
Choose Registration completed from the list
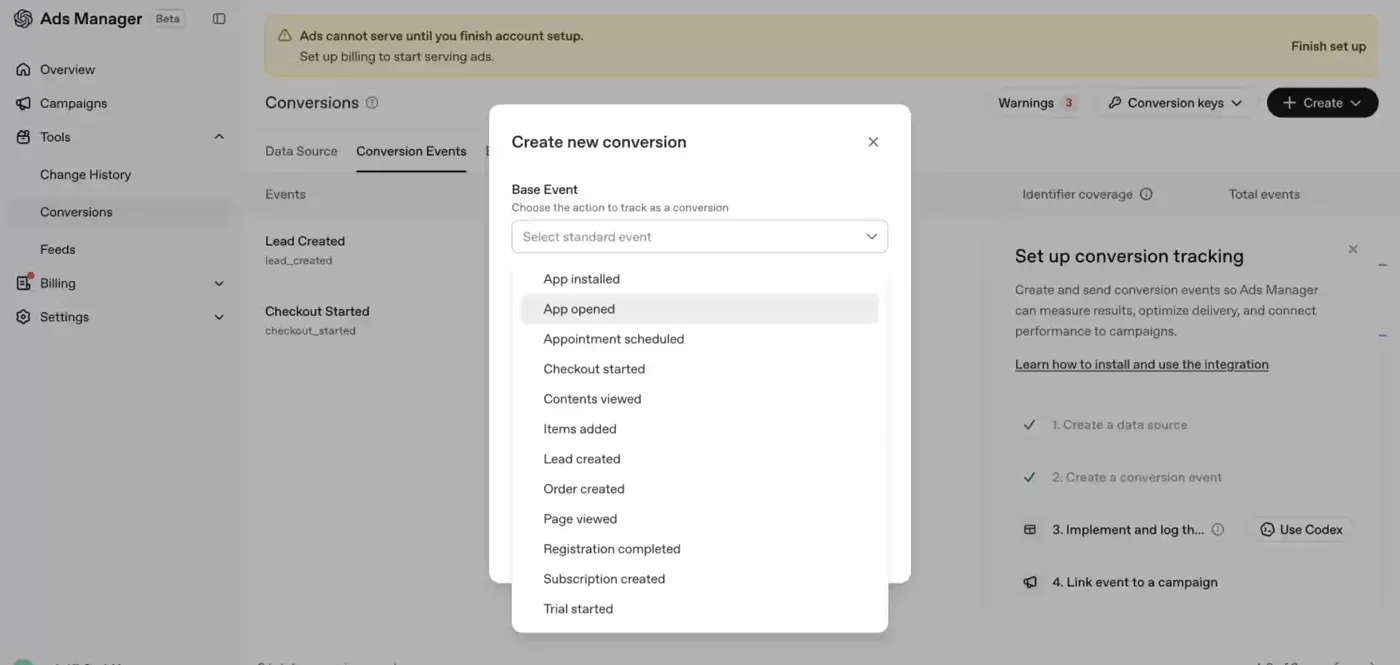coord(699,549)
